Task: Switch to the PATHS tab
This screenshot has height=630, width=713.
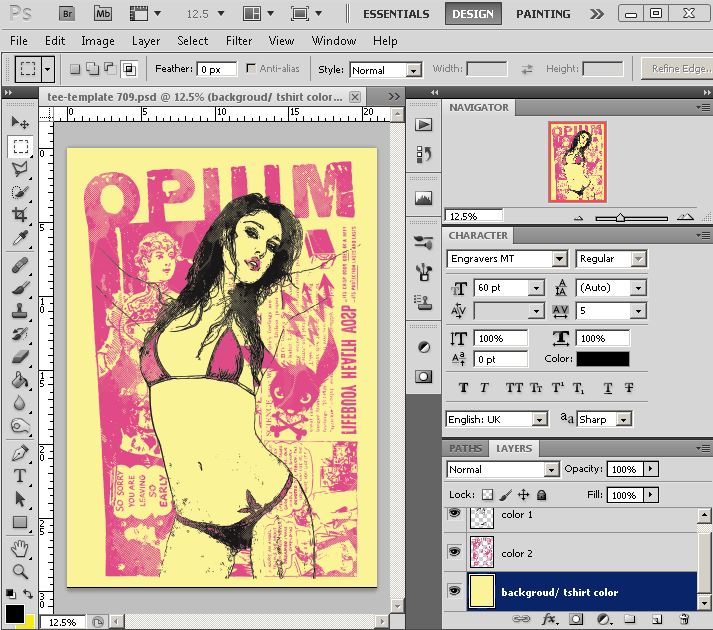Action: pos(466,448)
